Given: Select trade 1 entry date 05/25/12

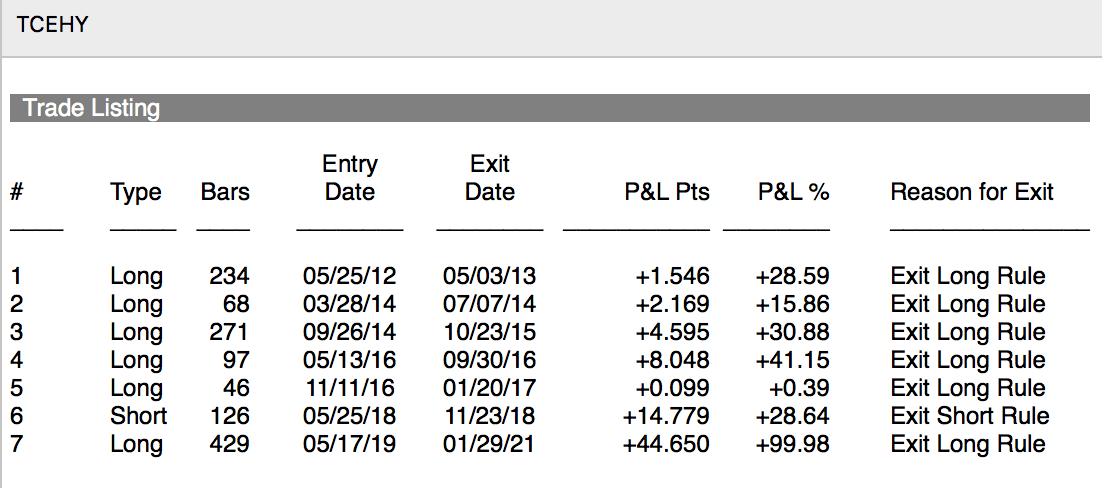Looking at the screenshot, I should coord(349,276).
